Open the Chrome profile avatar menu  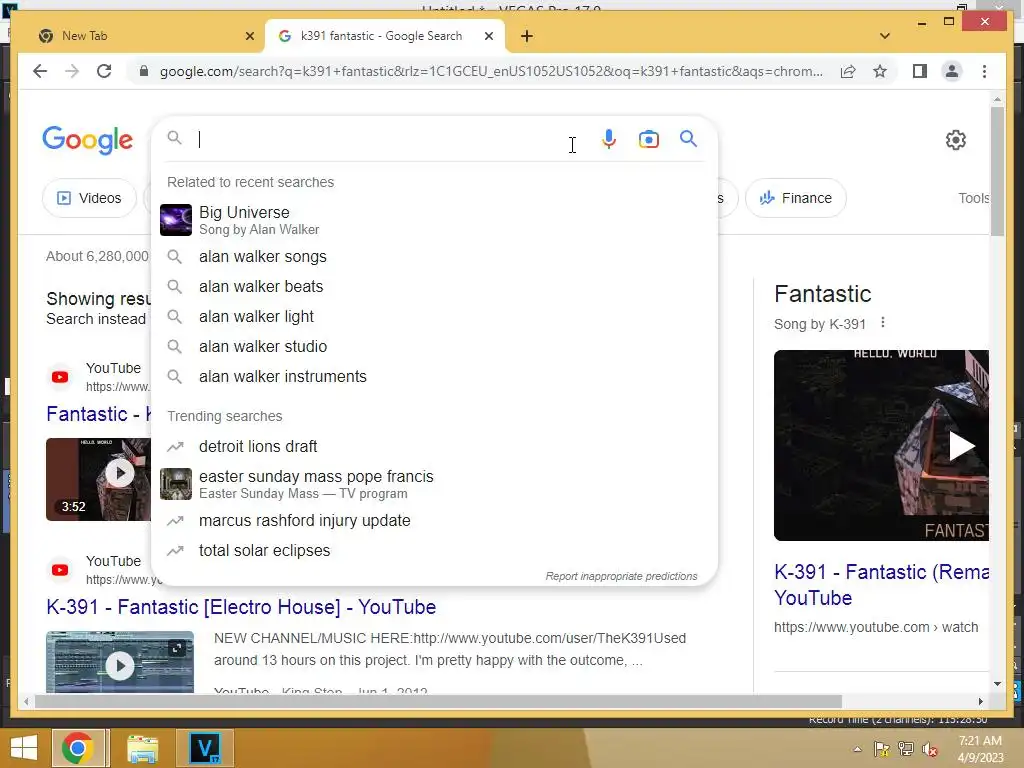952,71
